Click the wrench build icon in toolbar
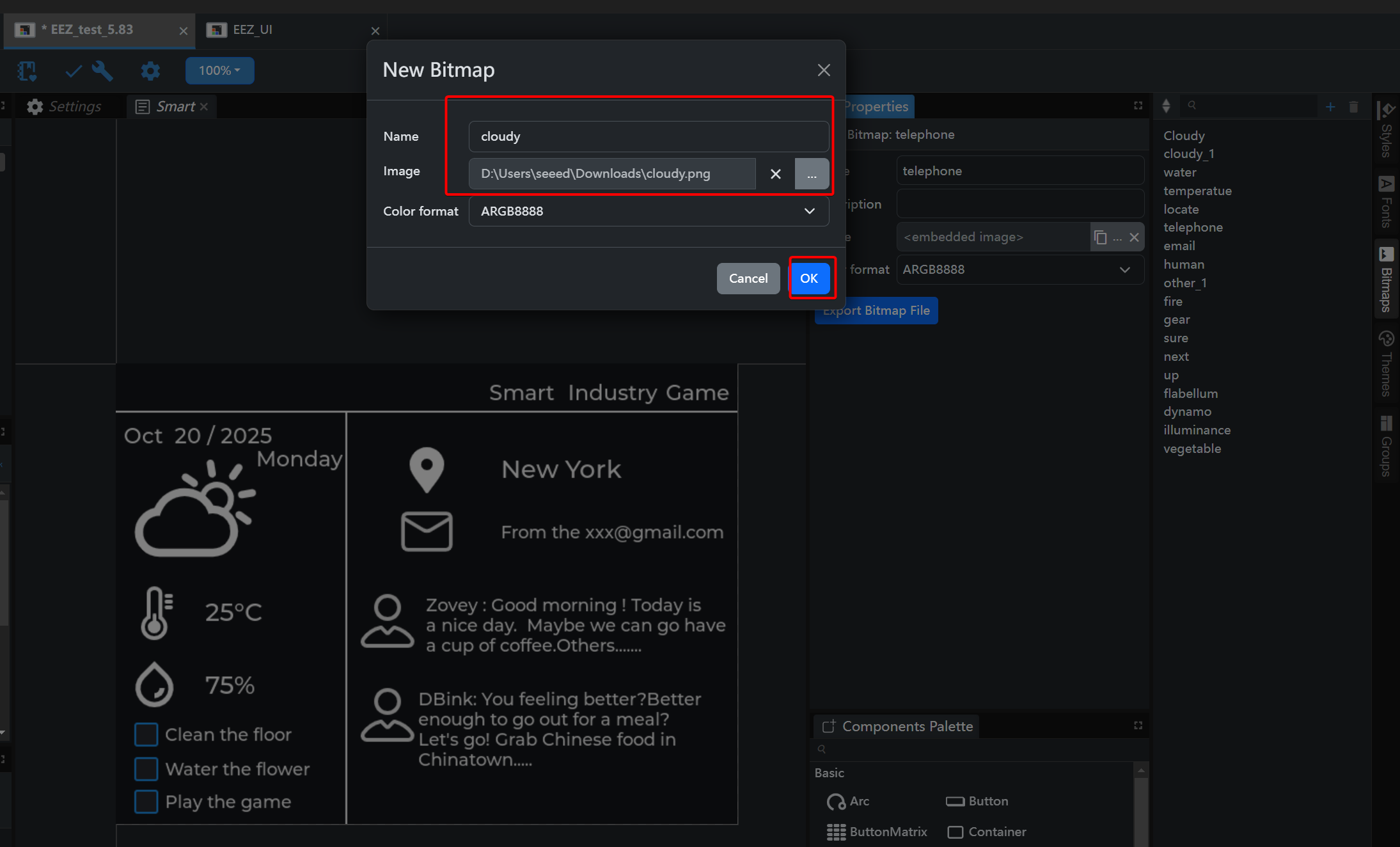Screen dimensions: 1400x847 (x=102, y=71)
